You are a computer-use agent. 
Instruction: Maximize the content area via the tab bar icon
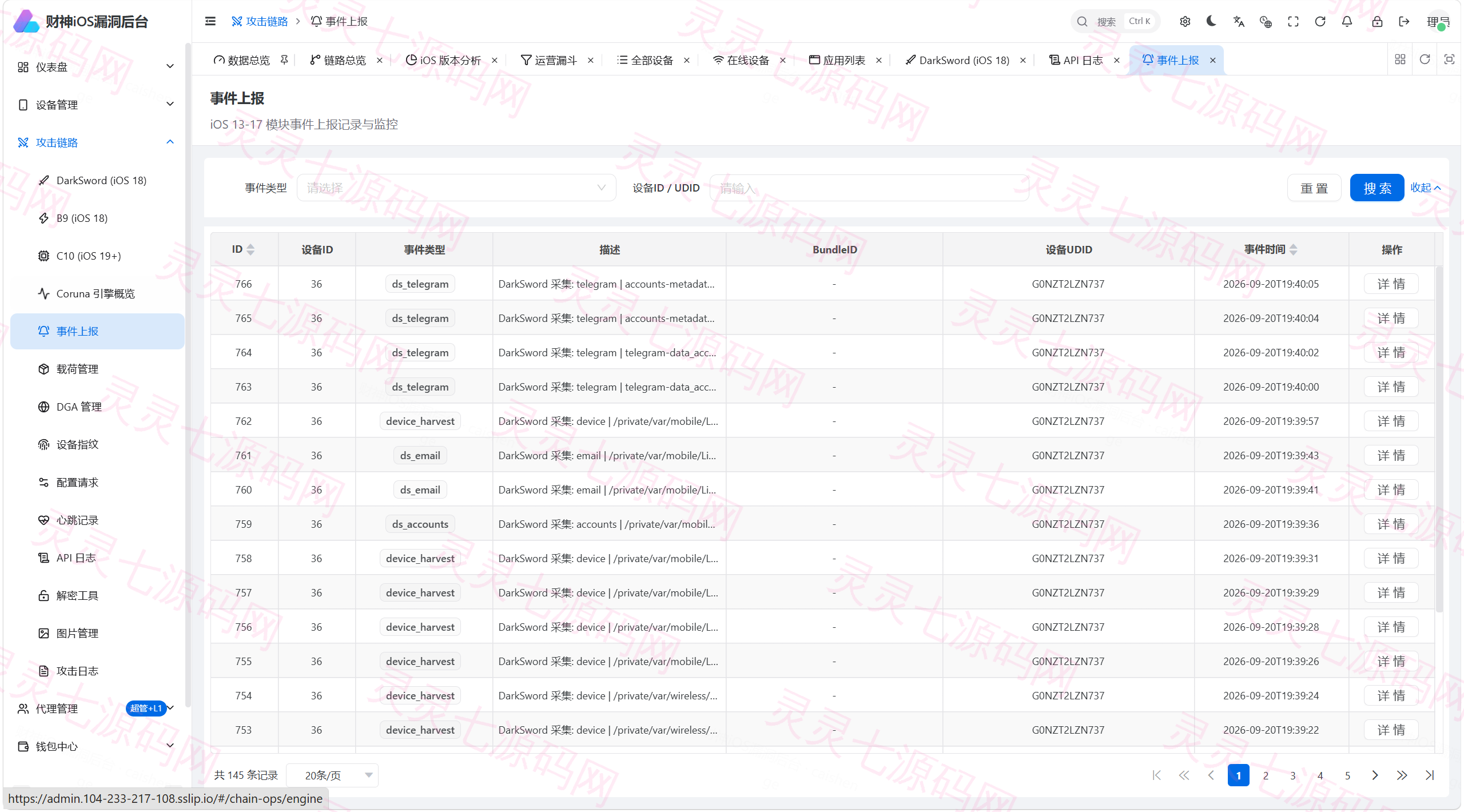click(x=1449, y=59)
